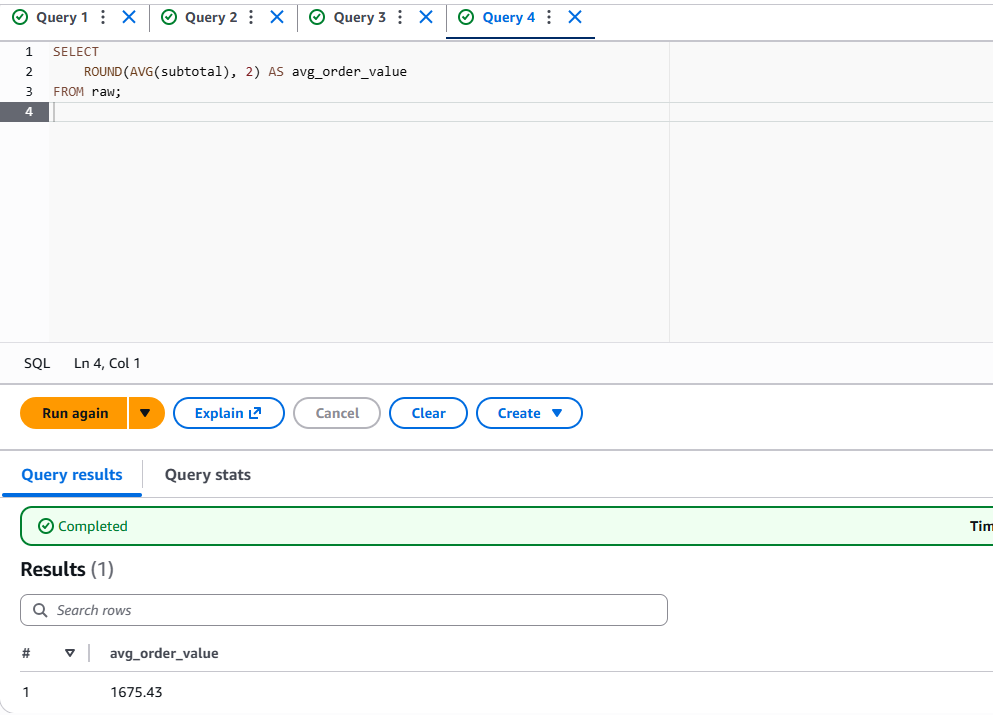Image resolution: width=993 pixels, height=715 pixels.
Task: Switch to the Query stats tab
Action: click(x=207, y=475)
